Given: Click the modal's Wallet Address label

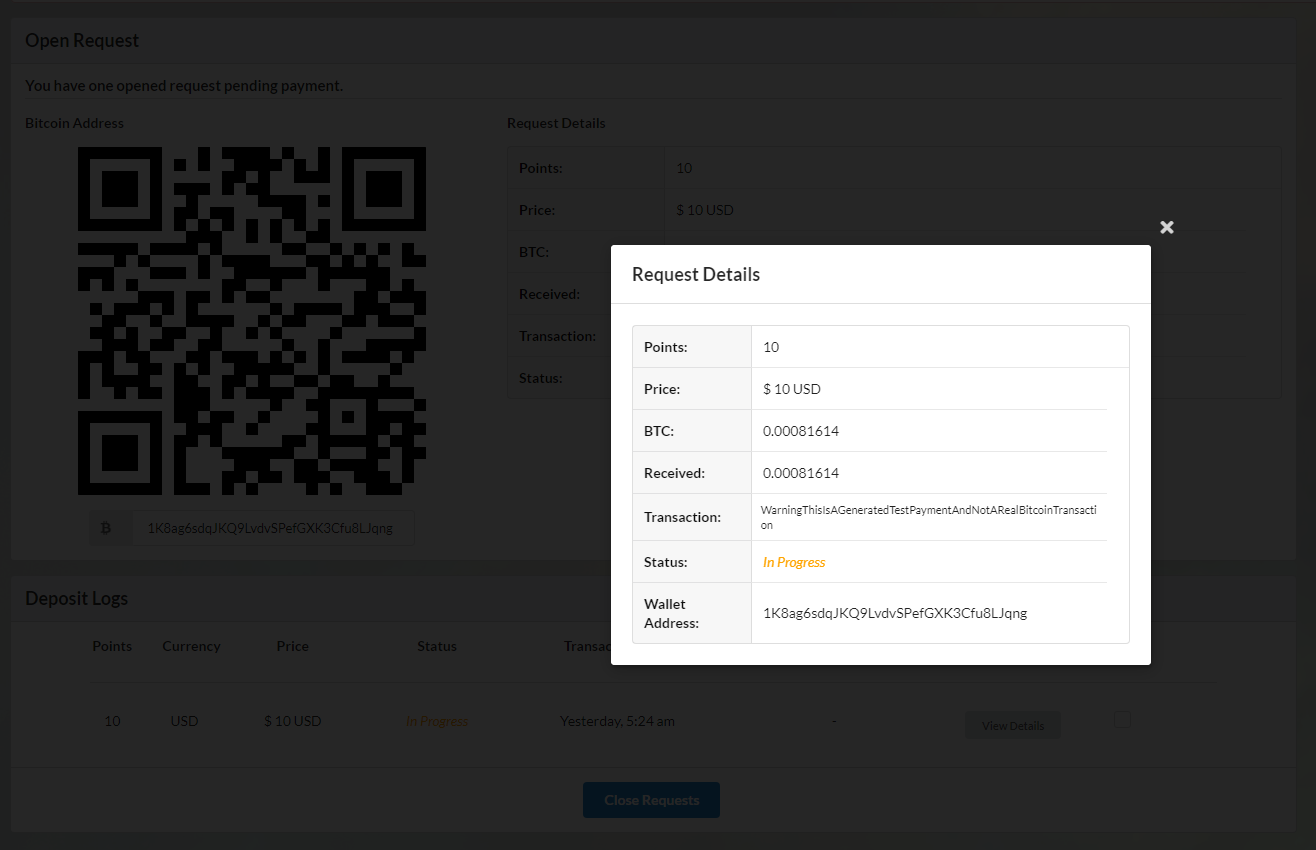Looking at the screenshot, I should pos(673,613).
